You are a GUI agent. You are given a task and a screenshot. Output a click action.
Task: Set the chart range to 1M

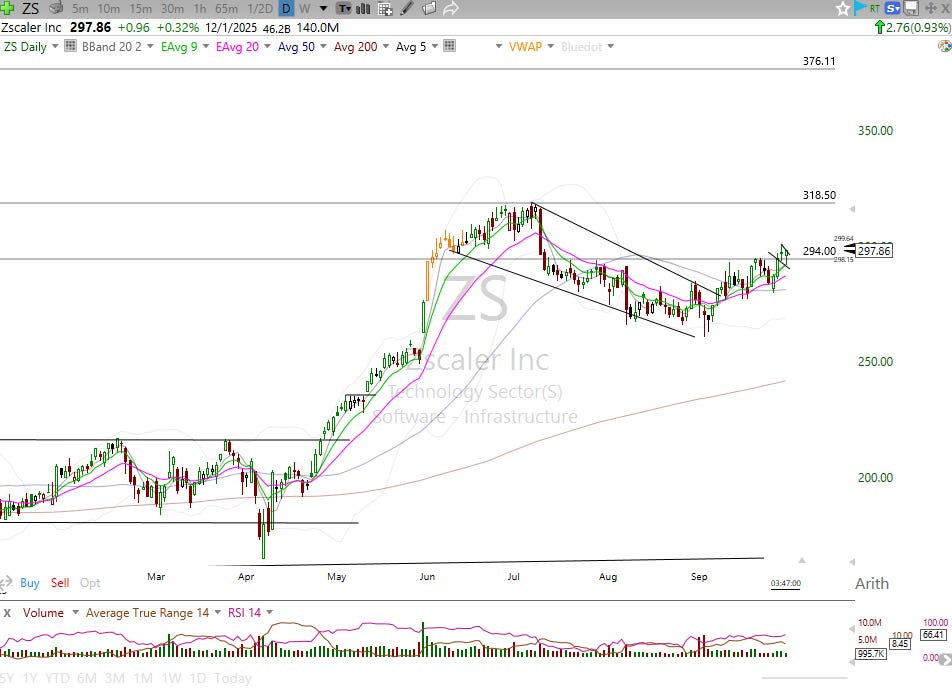(143, 678)
